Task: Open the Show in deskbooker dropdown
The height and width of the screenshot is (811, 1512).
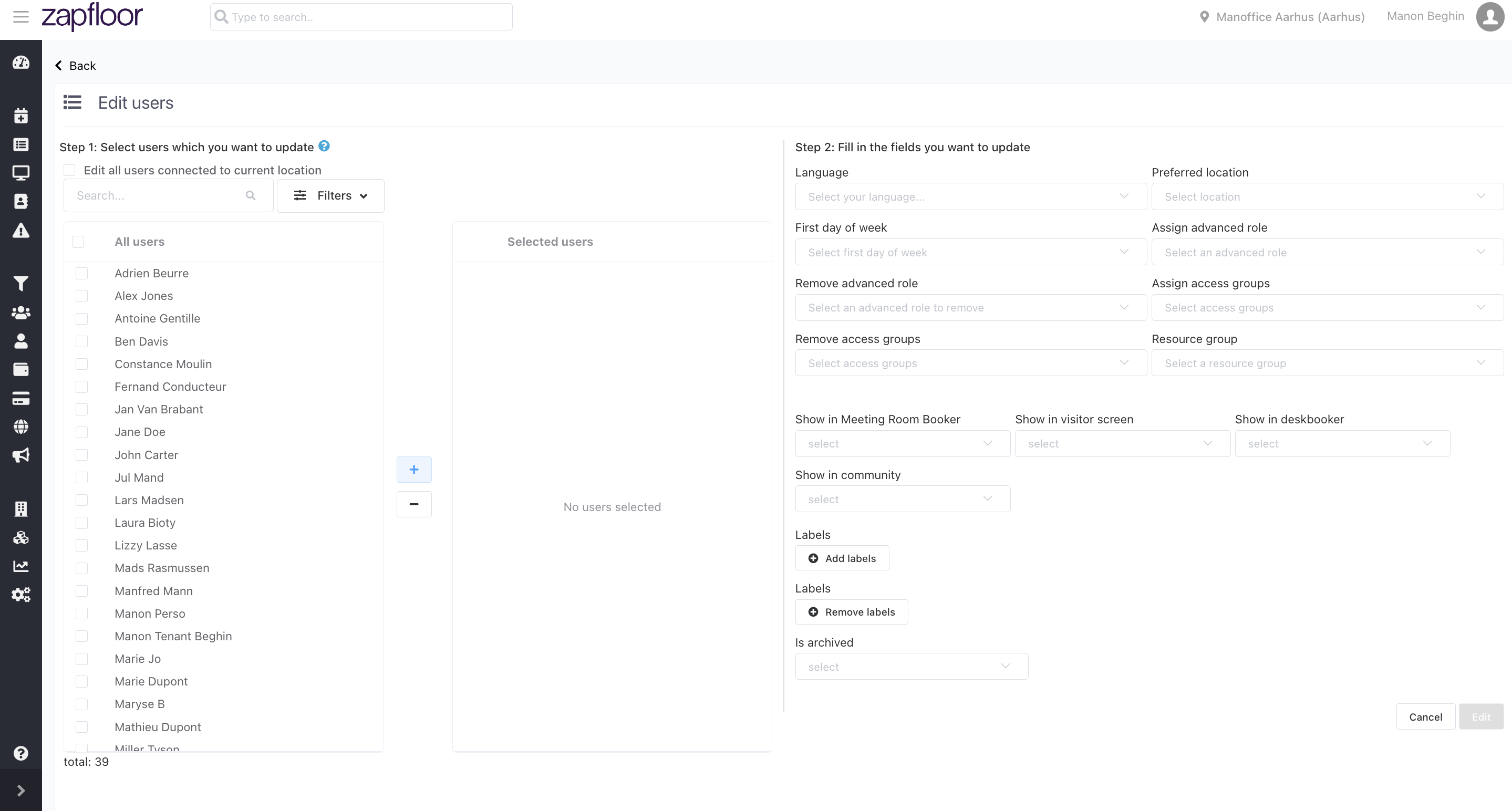Action: pos(1342,444)
